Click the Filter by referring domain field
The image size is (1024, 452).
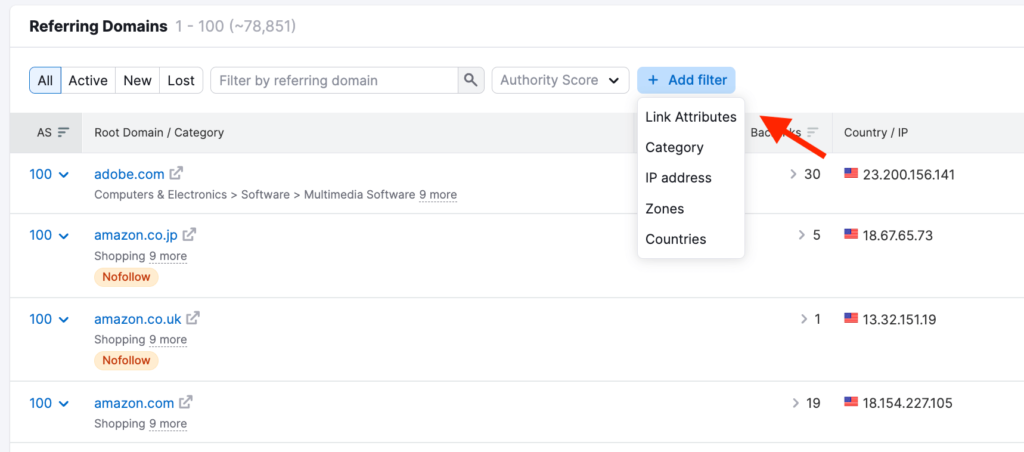334,80
